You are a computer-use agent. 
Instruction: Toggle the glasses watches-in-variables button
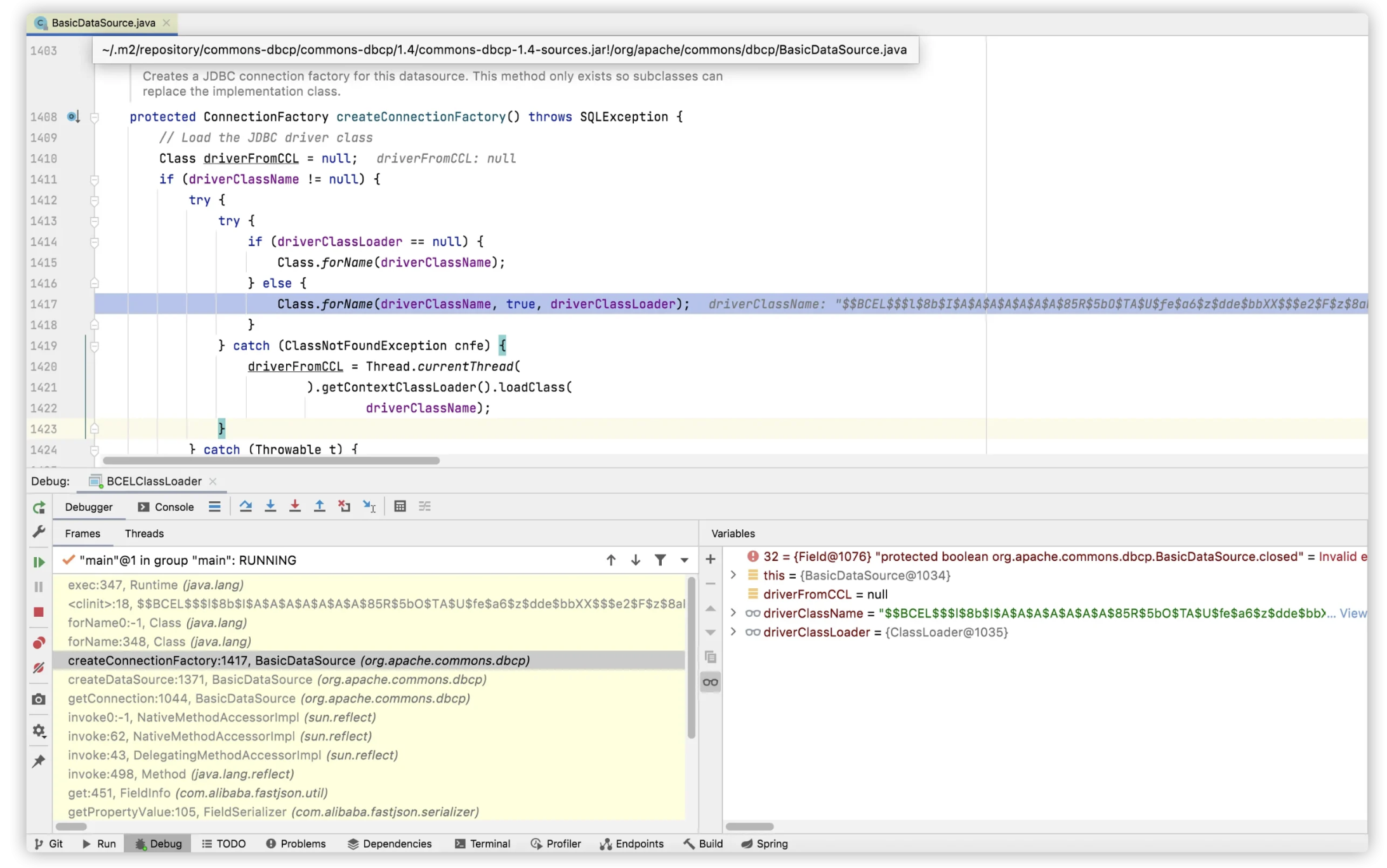710,682
